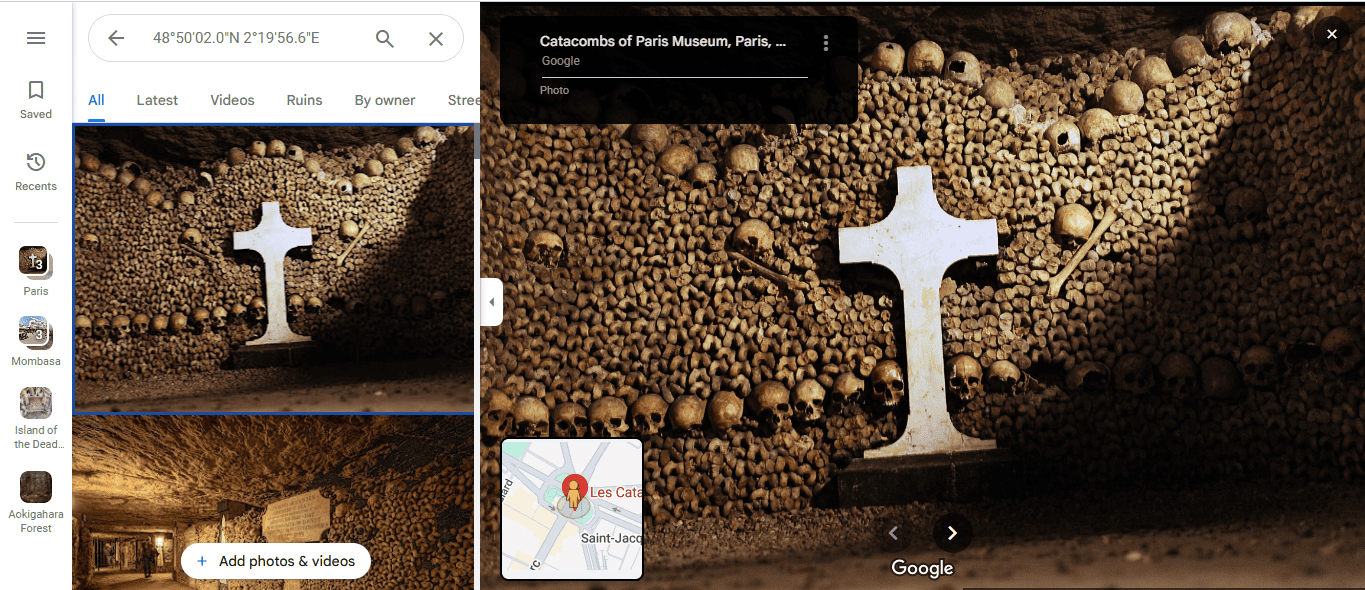Click the back arrow beside the search field
This screenshot has width=1365, height=590.
[116, 38]
